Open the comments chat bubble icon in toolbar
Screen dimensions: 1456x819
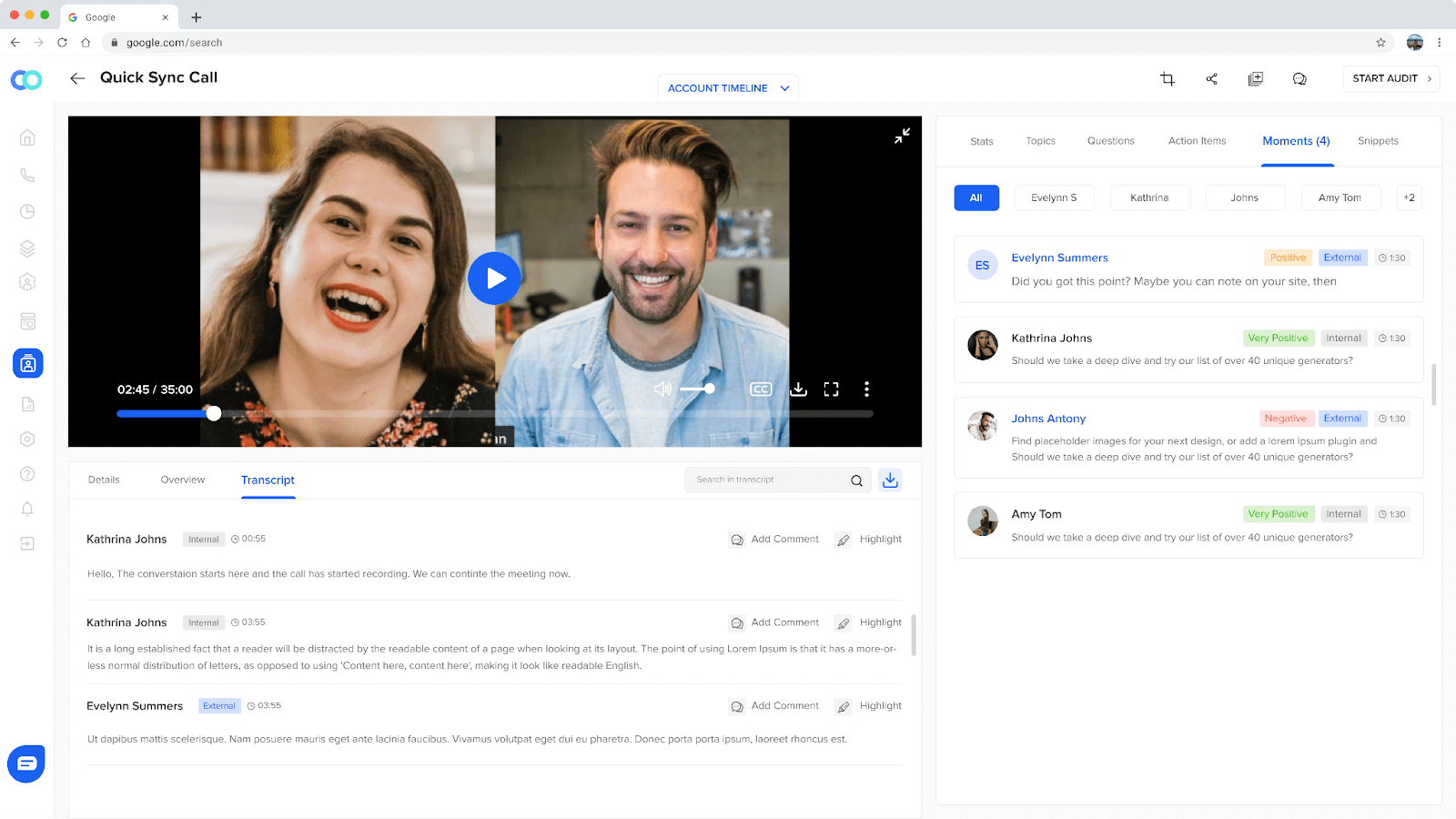(x=1299, y=79)
